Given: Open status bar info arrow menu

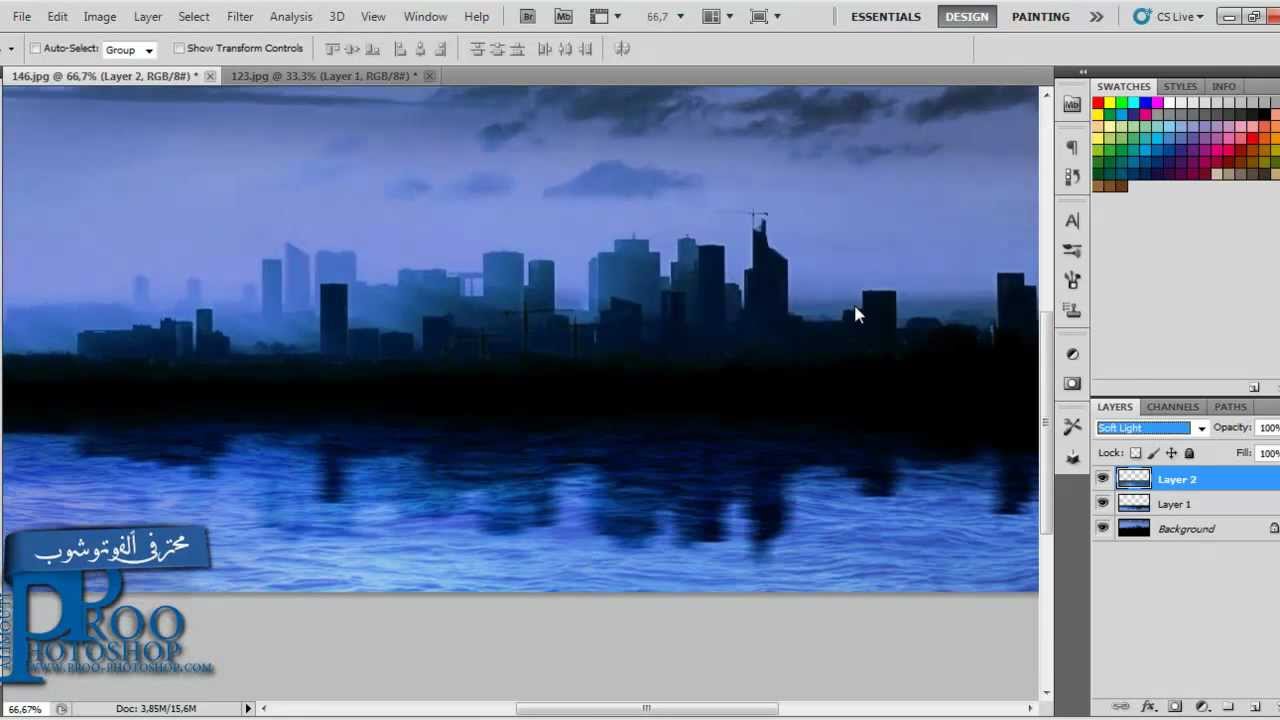Looking at the screenshot, I should 248,709.
